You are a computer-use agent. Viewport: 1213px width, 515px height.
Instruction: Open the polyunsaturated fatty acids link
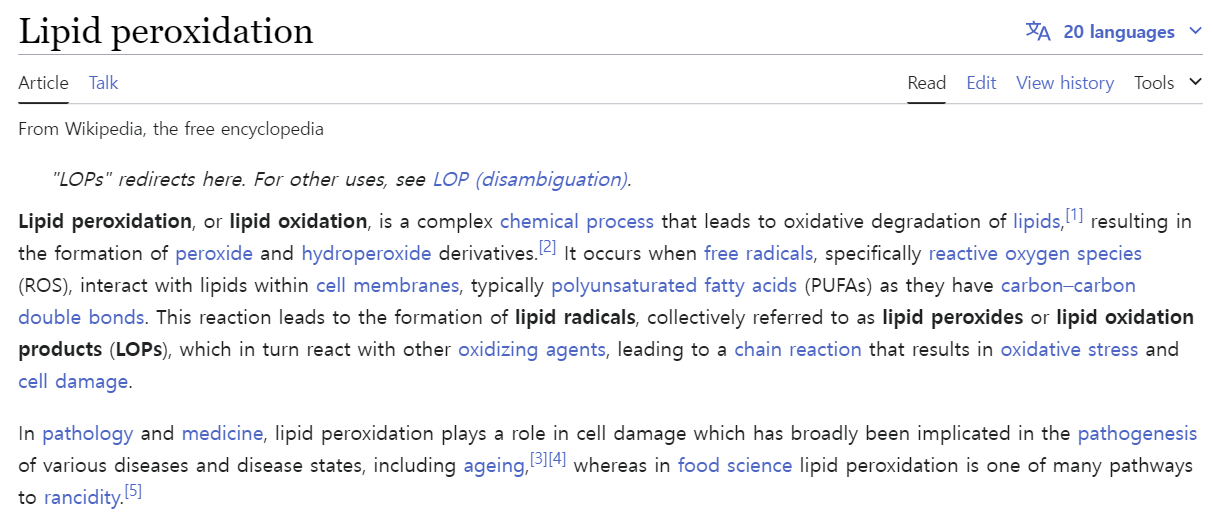click(675, 285)
